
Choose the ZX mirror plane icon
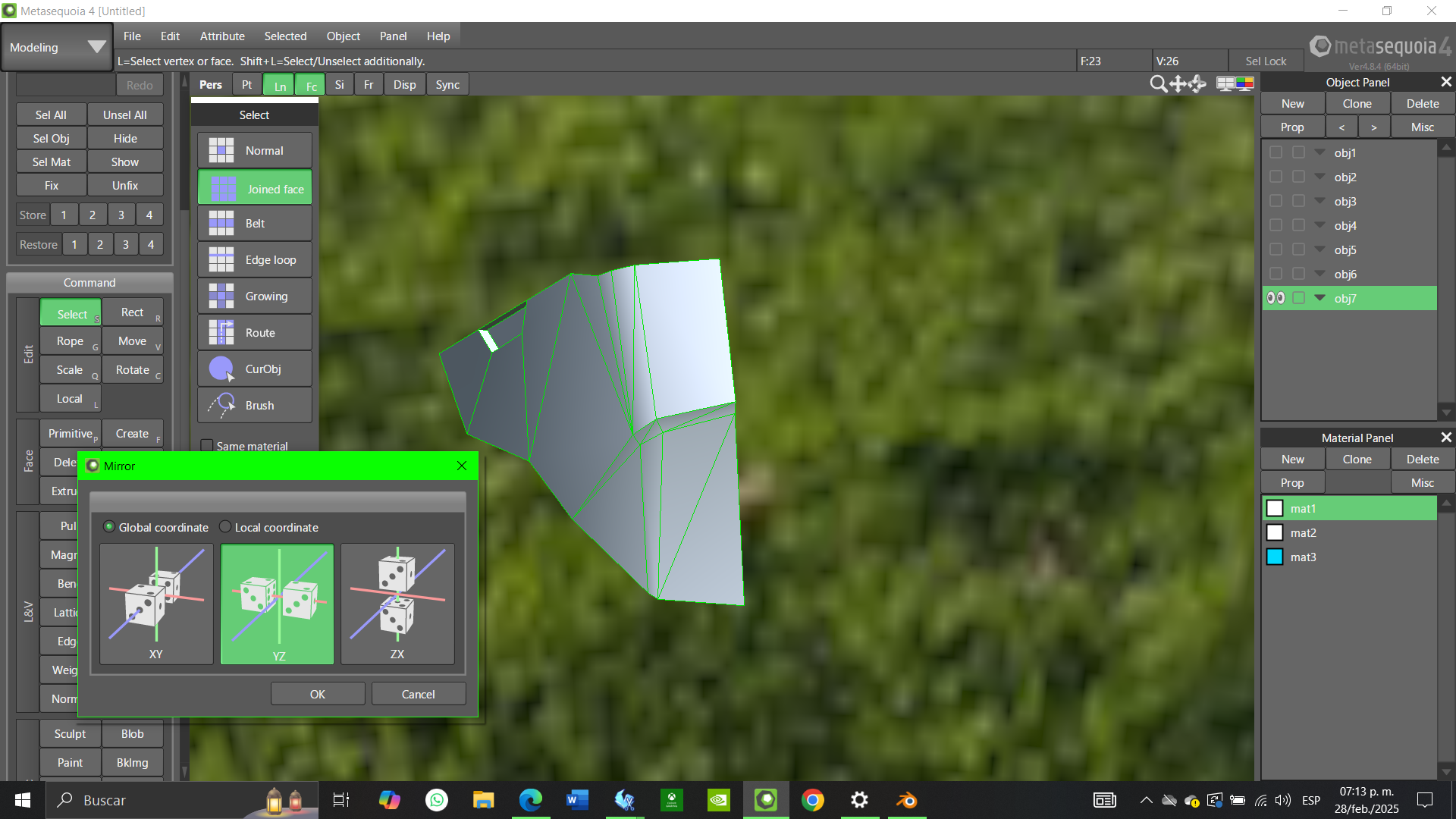397,603
